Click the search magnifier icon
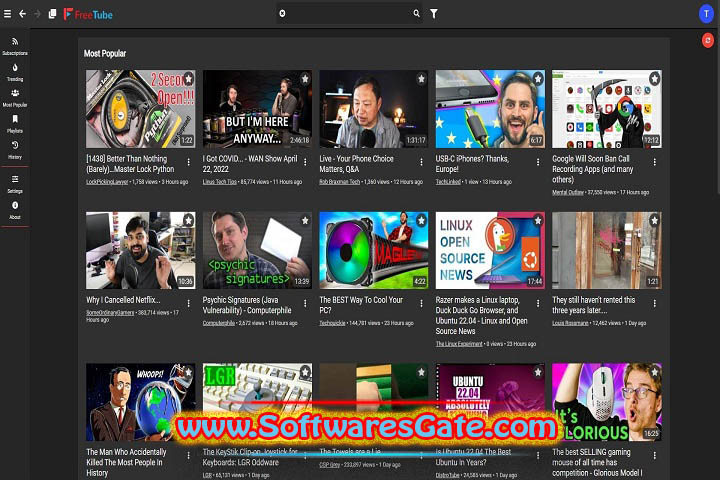This screenshot has width=720, height=480. pos(416,13)
